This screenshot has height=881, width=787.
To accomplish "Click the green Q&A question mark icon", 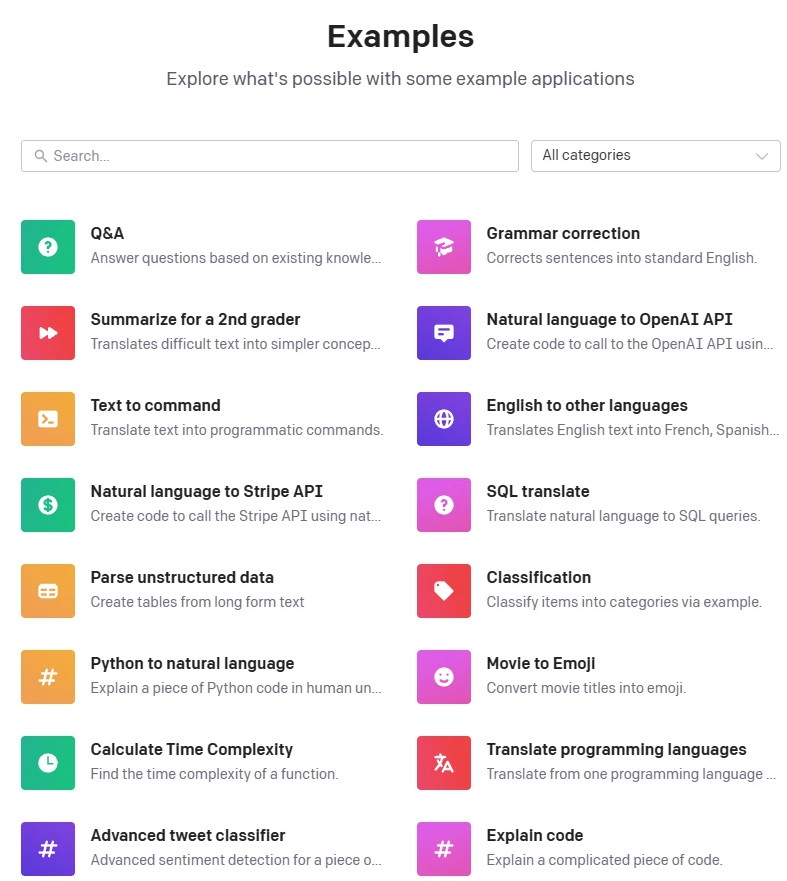I will pos(48,247).
